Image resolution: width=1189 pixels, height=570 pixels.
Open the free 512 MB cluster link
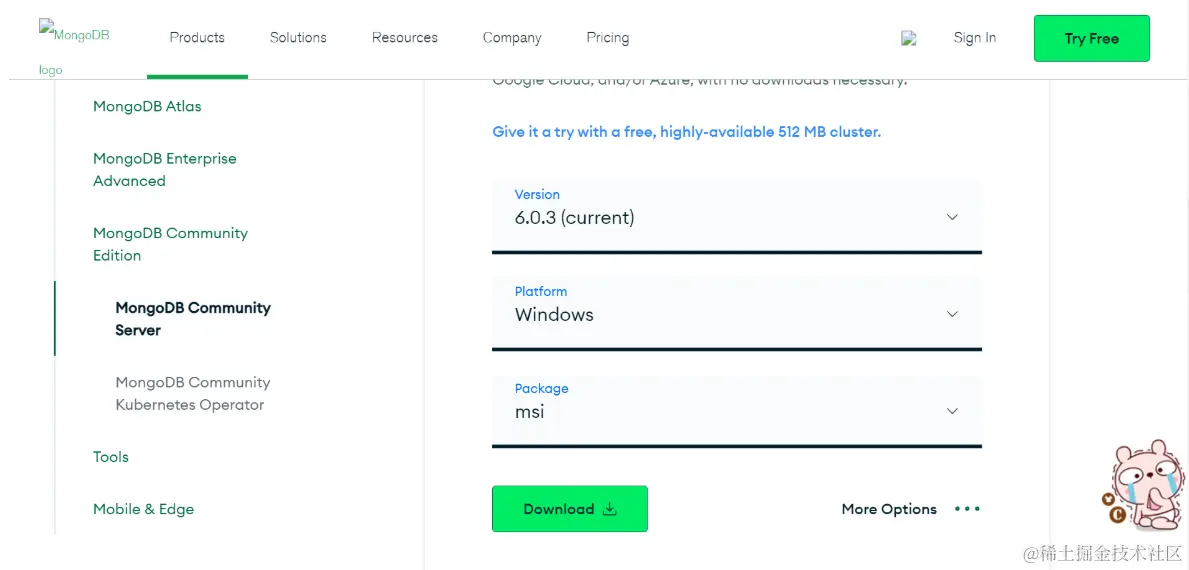pyautogui.click(x=686, y=132)
